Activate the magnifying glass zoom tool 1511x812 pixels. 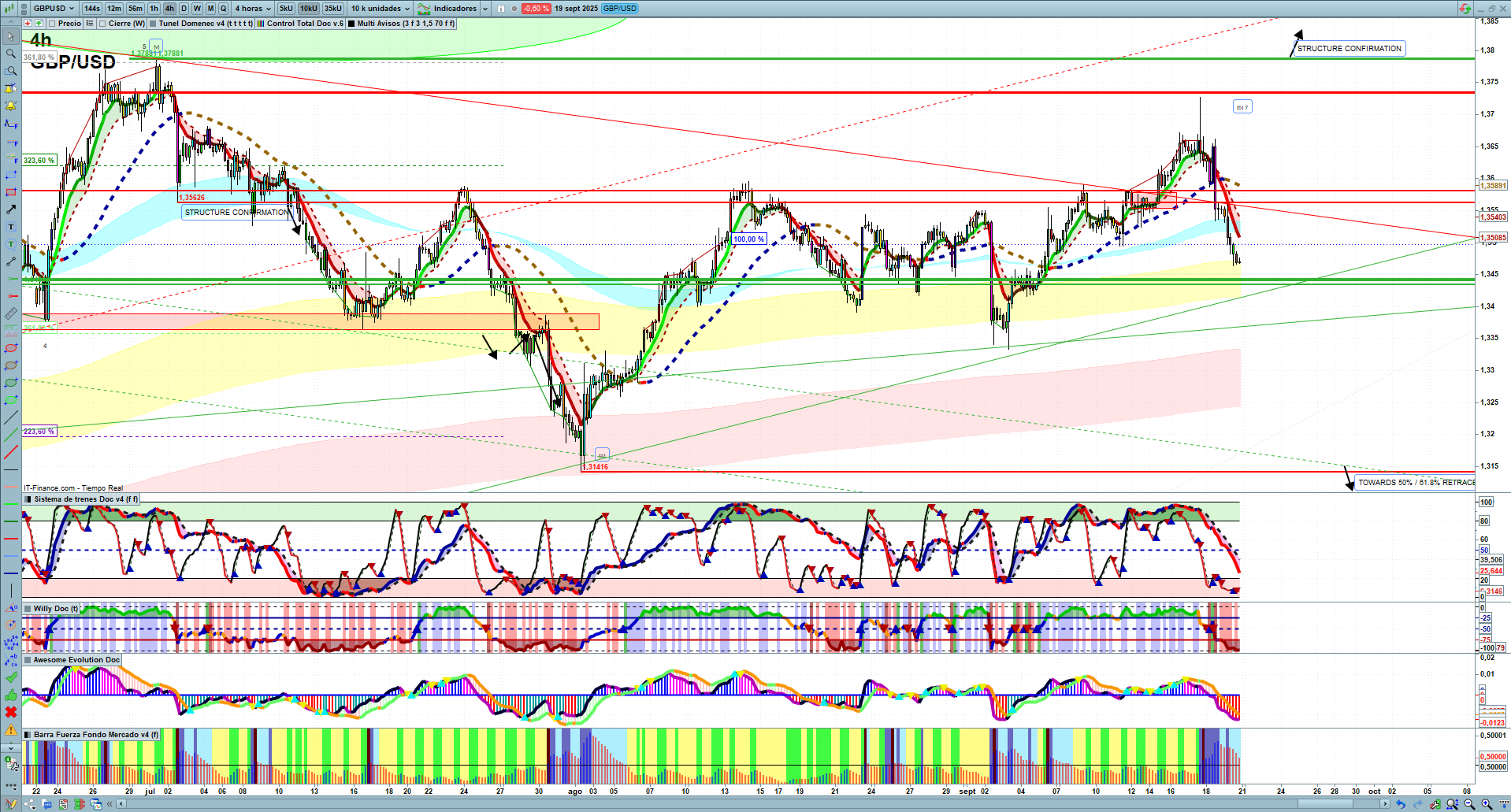point(11,54)
